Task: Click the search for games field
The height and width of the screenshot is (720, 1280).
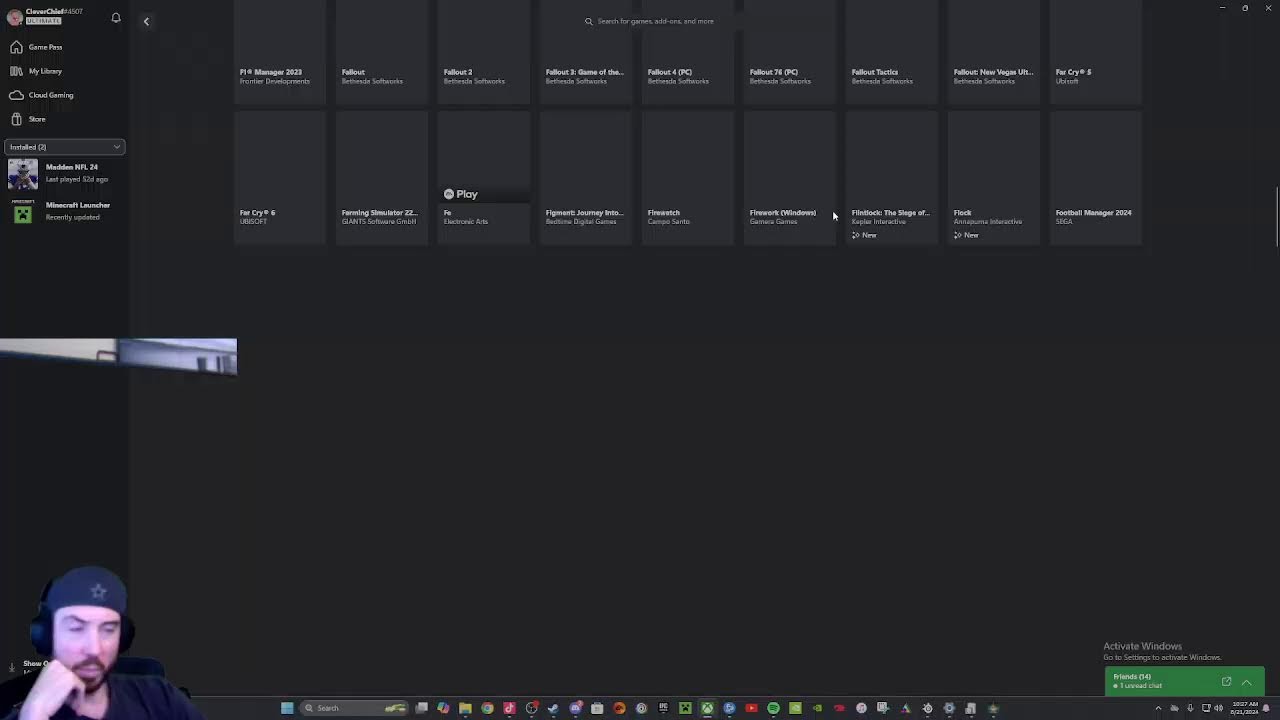Action: click(655, 21)
